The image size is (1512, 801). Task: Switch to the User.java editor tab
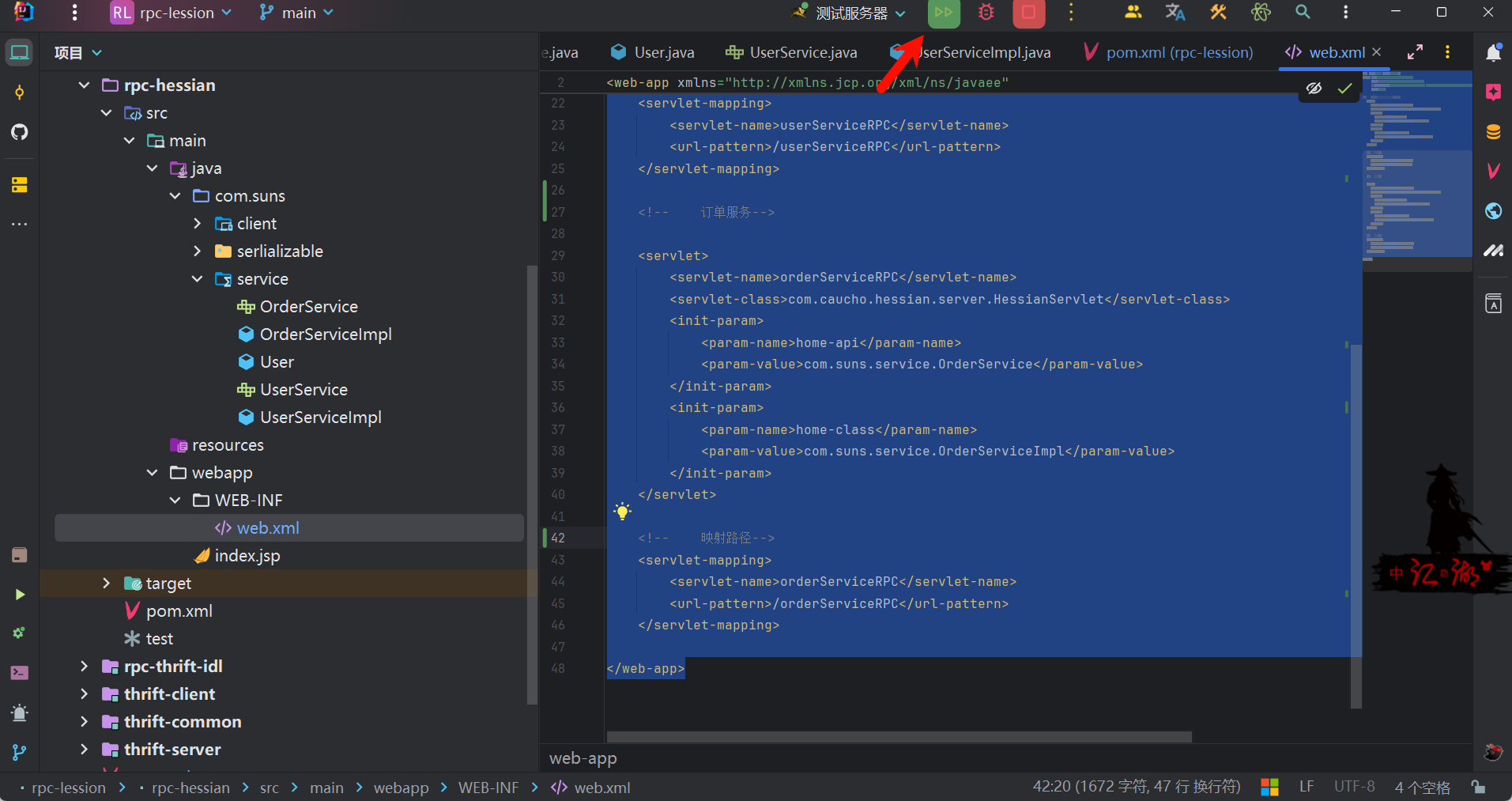pyautogui.click(x=653, y=53)
